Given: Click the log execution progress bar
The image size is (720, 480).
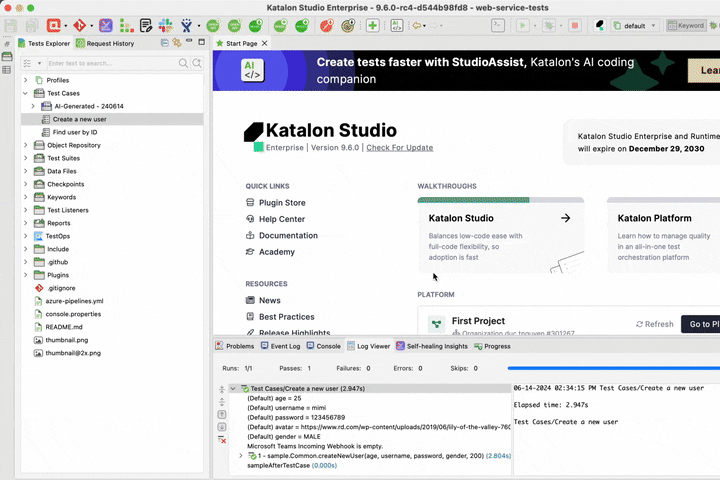Looking at the screenshot, I should pyautogui.click(x=613, y=368).
